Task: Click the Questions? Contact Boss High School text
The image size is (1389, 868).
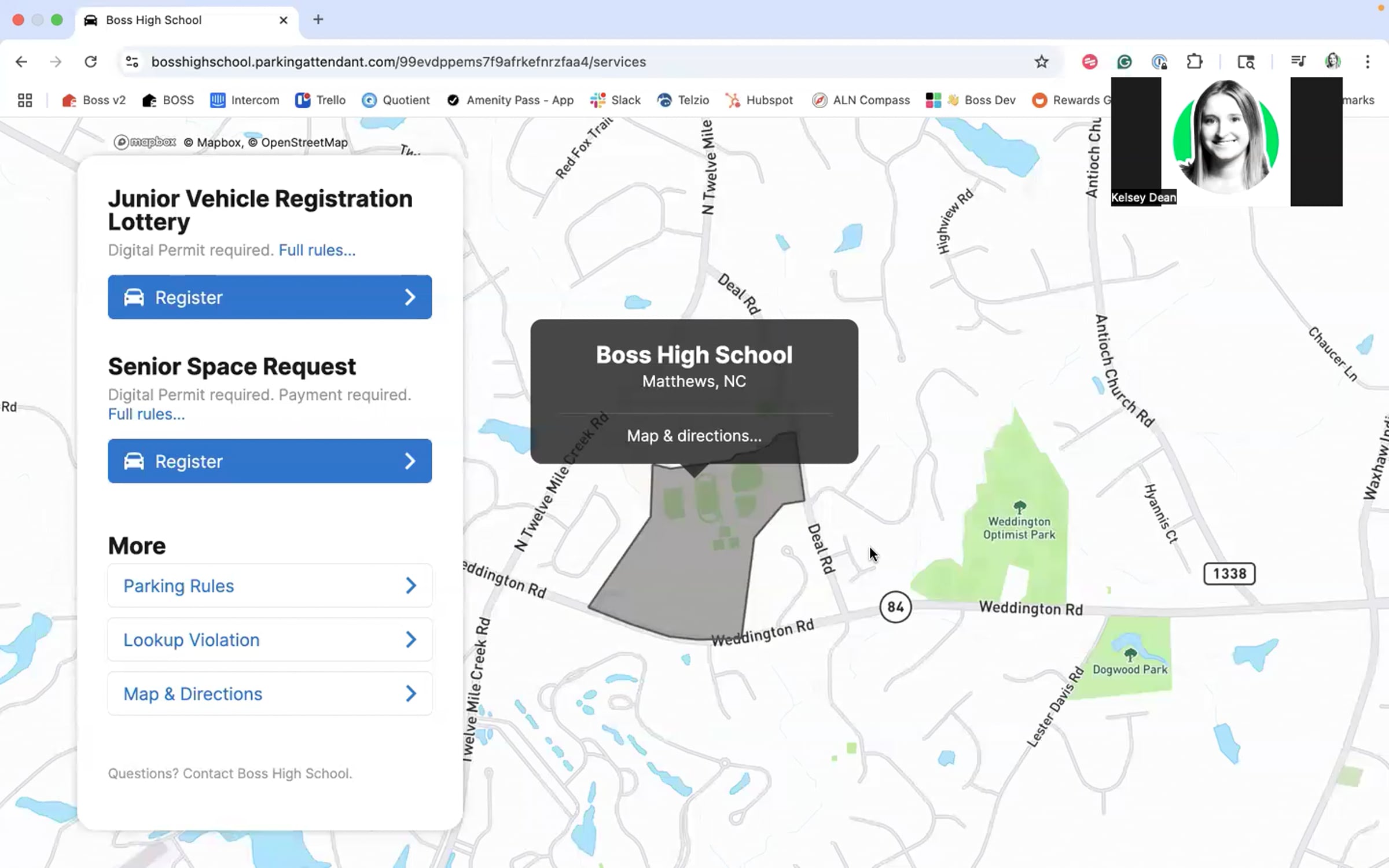Action: pyautogui.click(x=230, y=774)
